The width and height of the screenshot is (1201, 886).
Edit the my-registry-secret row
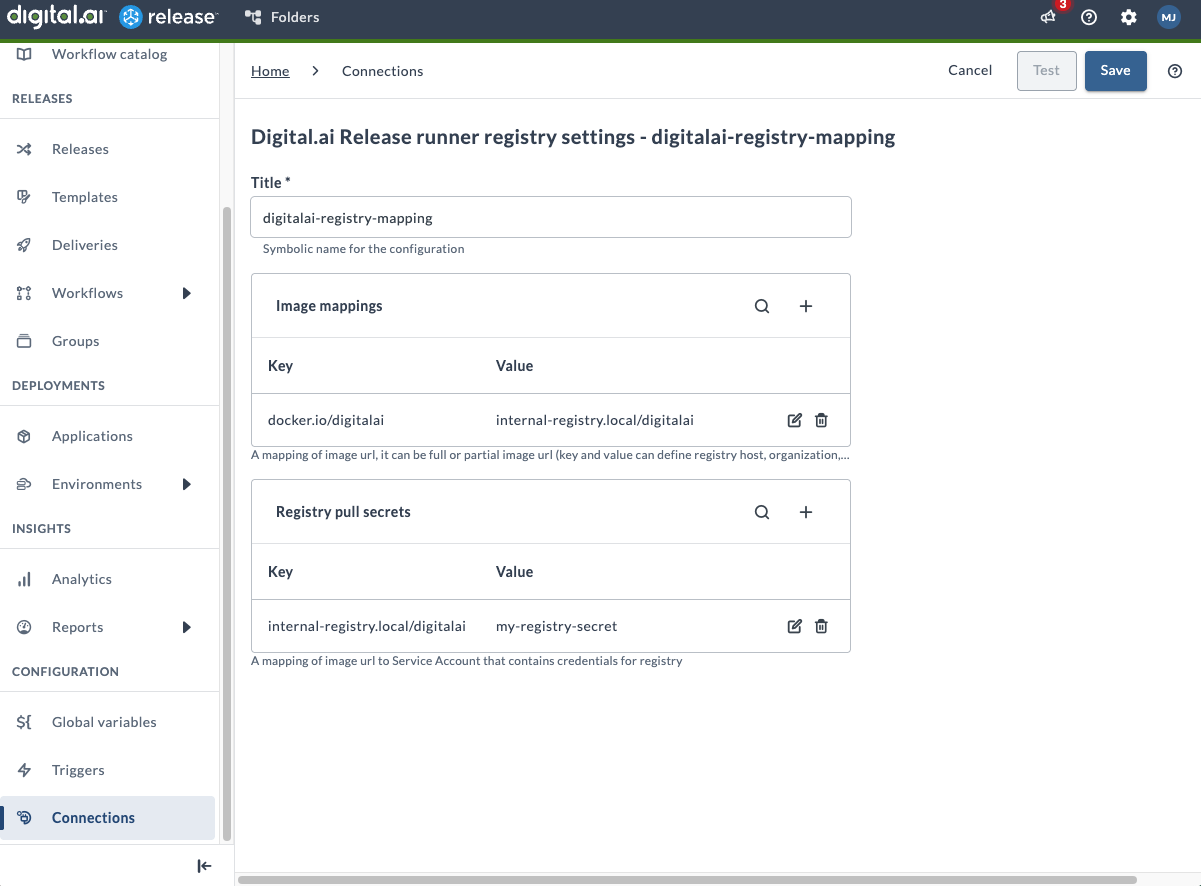pos(795,626)
